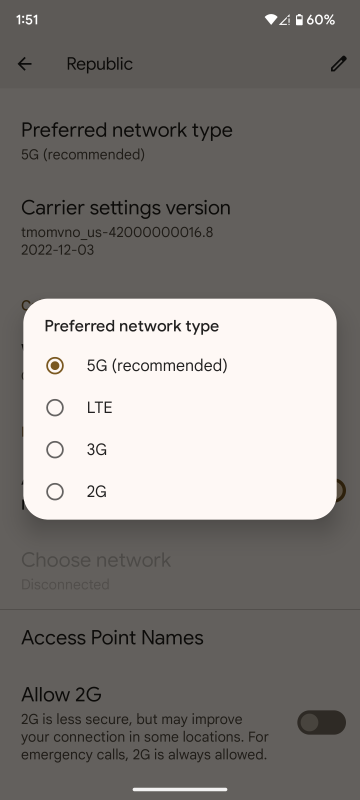360x800 pixels.
Task: Tap the home gesture navigation bar
Action: tap(180, 789)
